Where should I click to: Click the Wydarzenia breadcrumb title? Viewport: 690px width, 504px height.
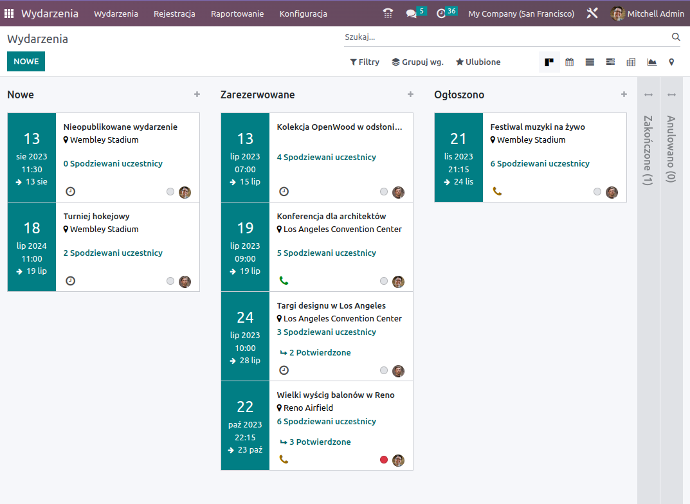[x=37, y=39]
